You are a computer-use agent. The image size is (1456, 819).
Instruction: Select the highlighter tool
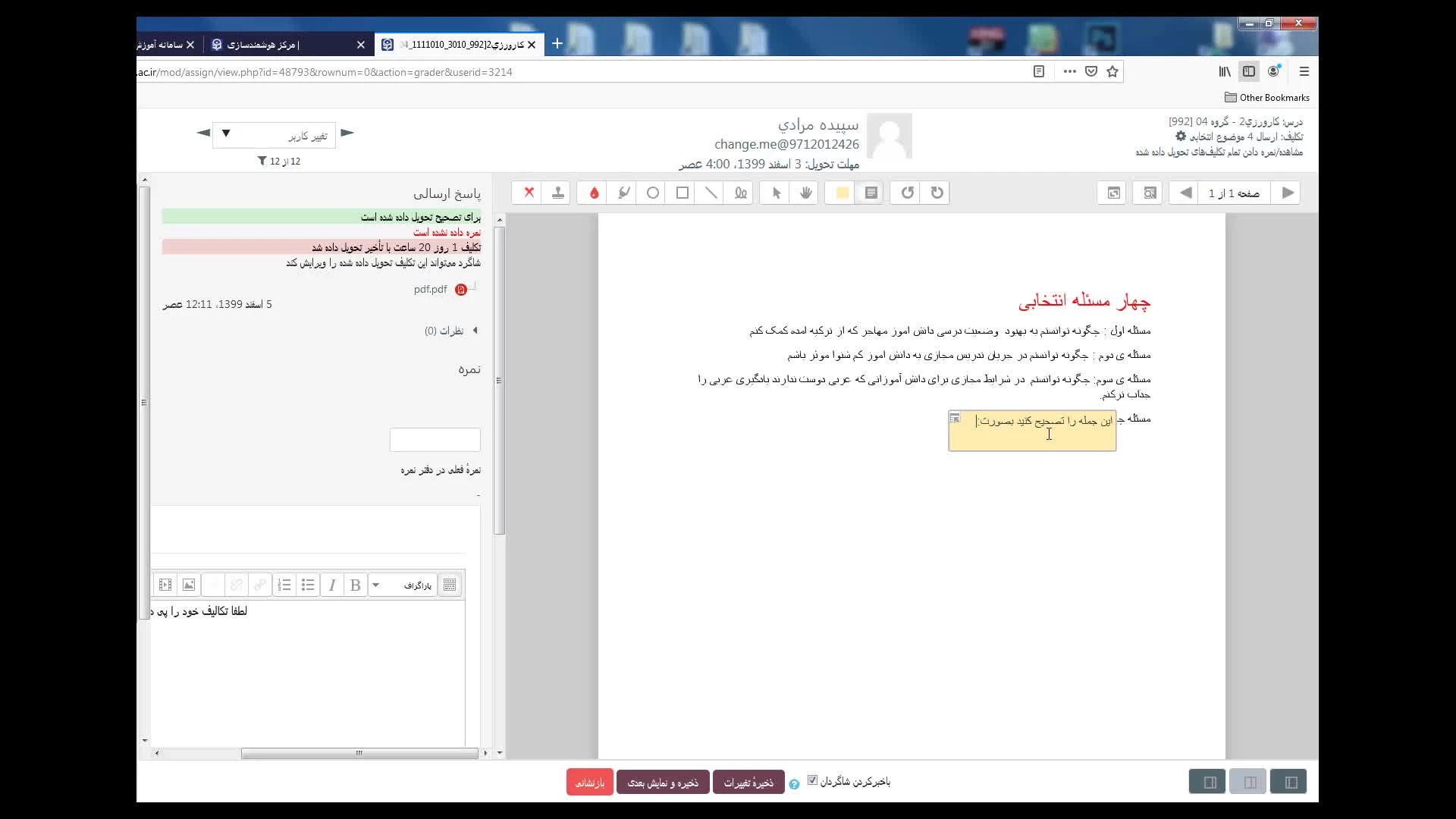click(623, 193)
